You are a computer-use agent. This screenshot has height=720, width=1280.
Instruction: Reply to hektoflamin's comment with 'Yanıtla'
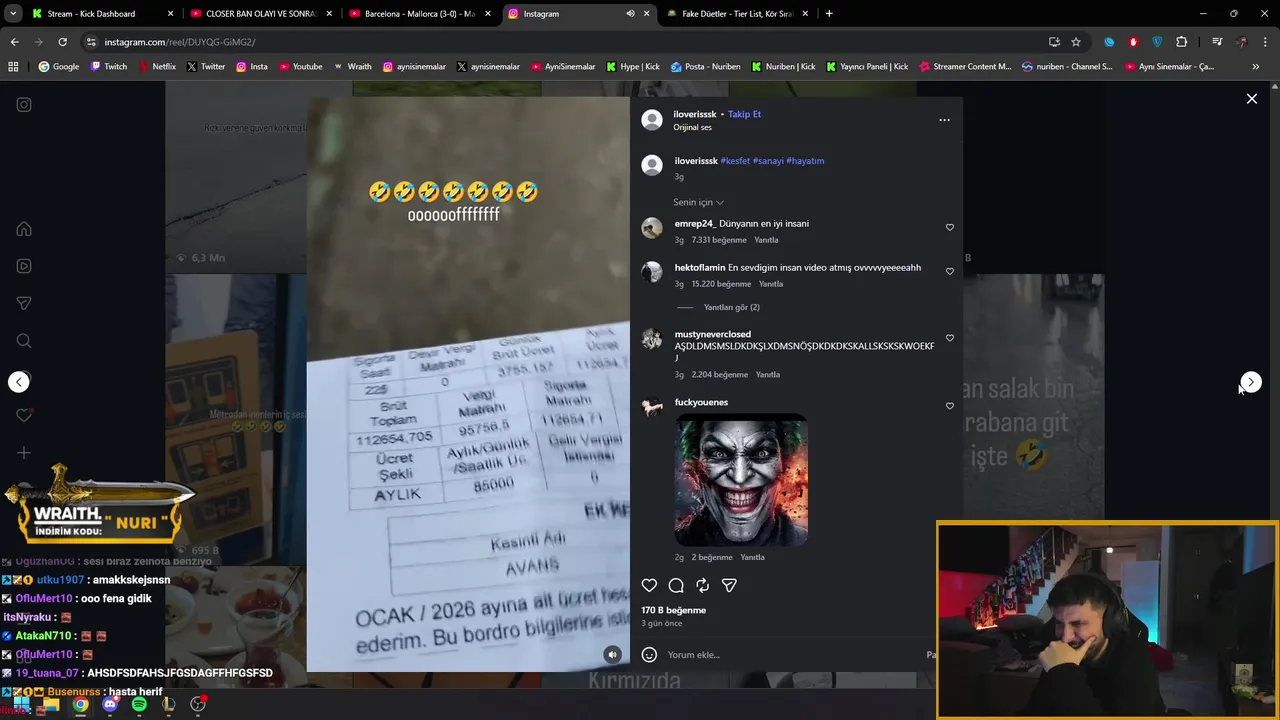(770, 284)
